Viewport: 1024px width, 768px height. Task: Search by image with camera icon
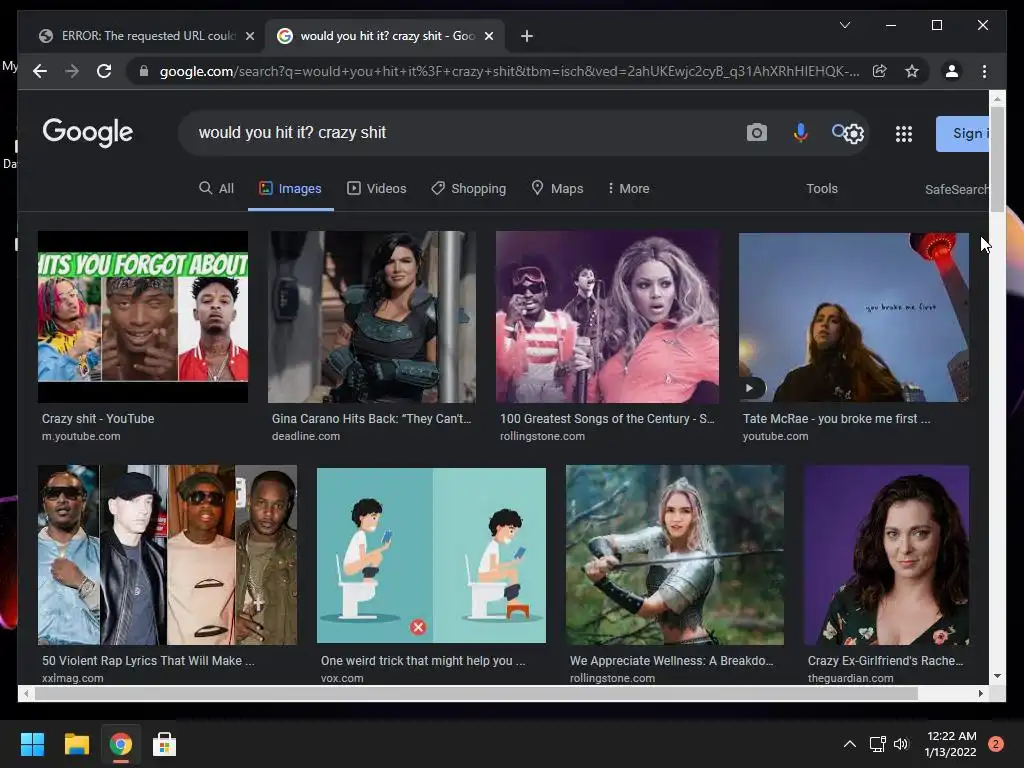(x=756, y=133)
